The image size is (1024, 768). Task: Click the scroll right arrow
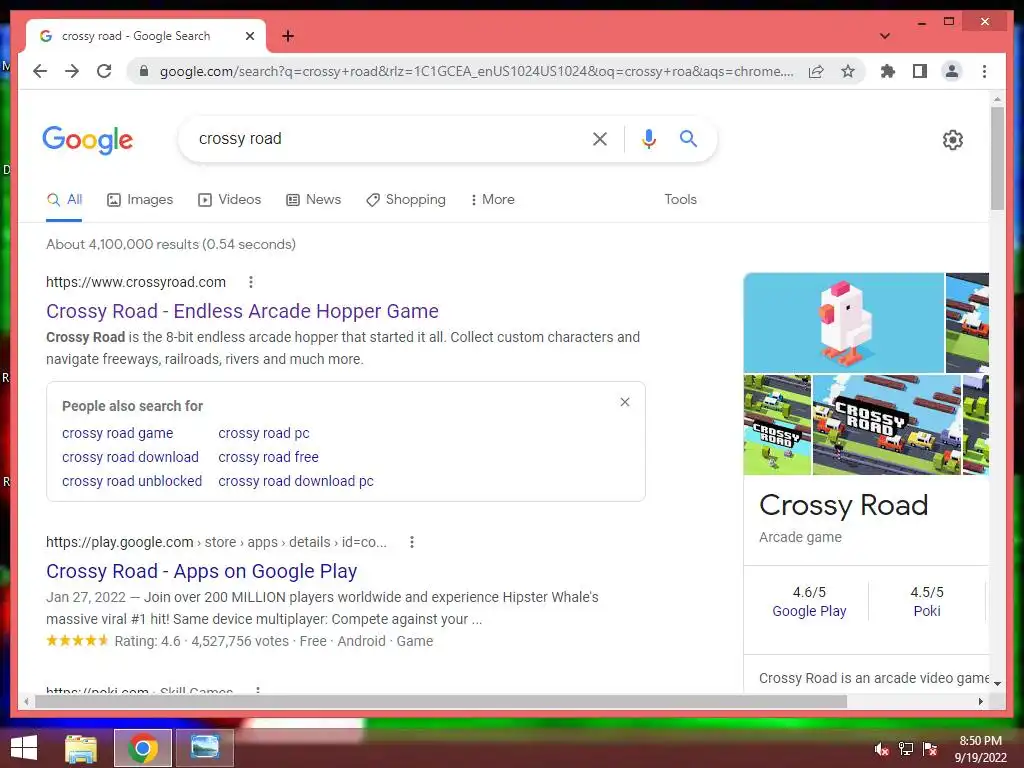981,701
